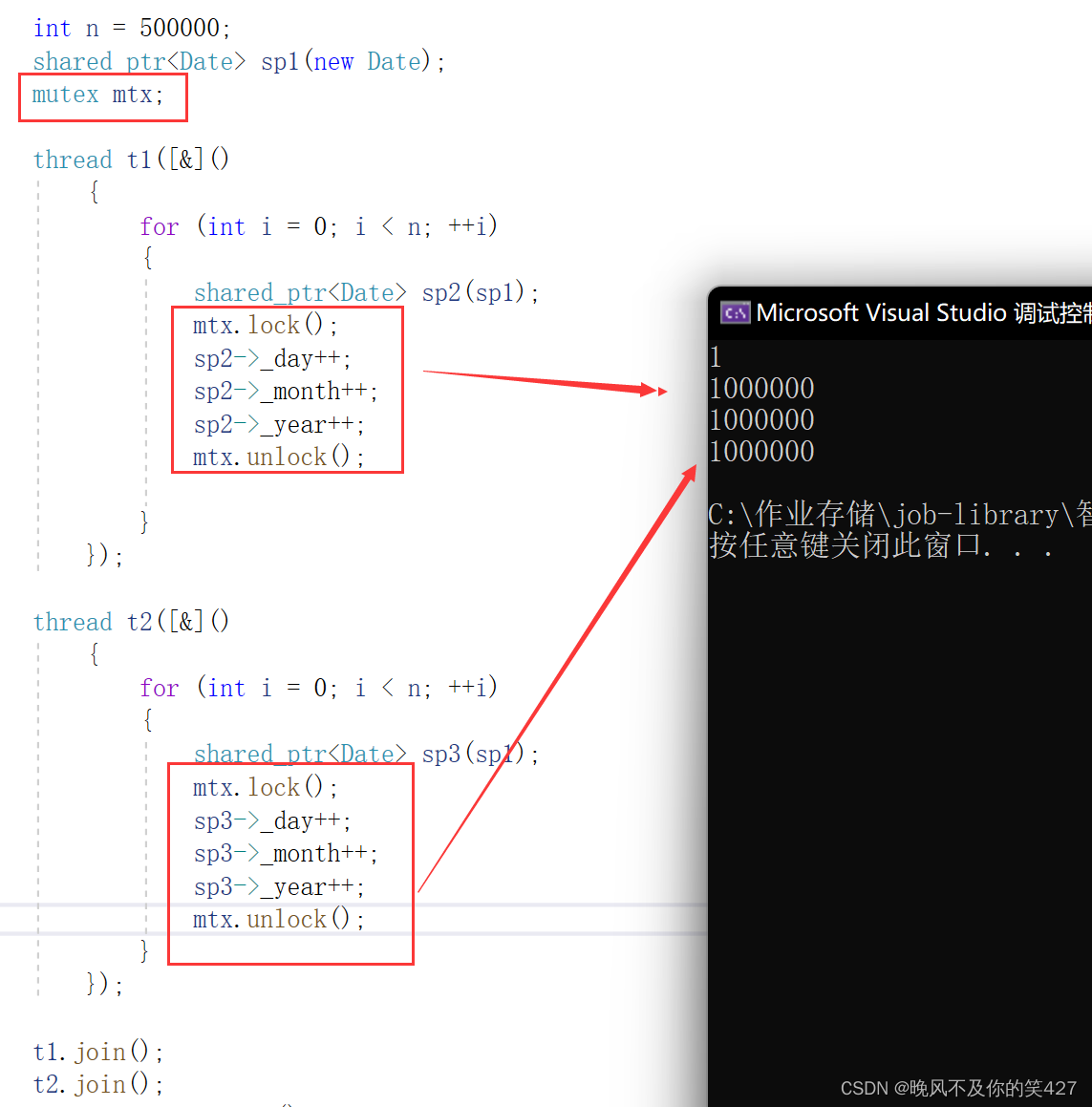The height and width of the screenshot is (1107, 1092).
Task: Click 'mtx.lock();' inside thread t1
Action: (x=265, y=326)
